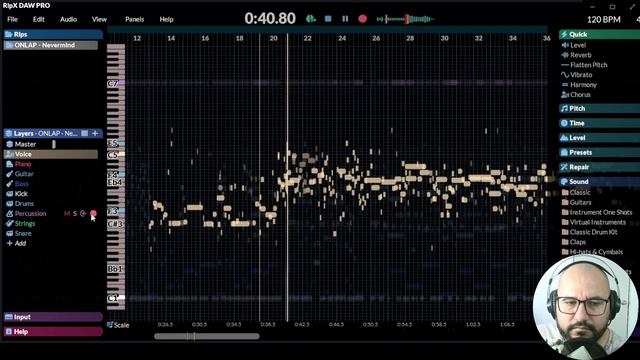
Task: Click the Percussion layer output arrow icon
Action: click(x=83, y=213)
